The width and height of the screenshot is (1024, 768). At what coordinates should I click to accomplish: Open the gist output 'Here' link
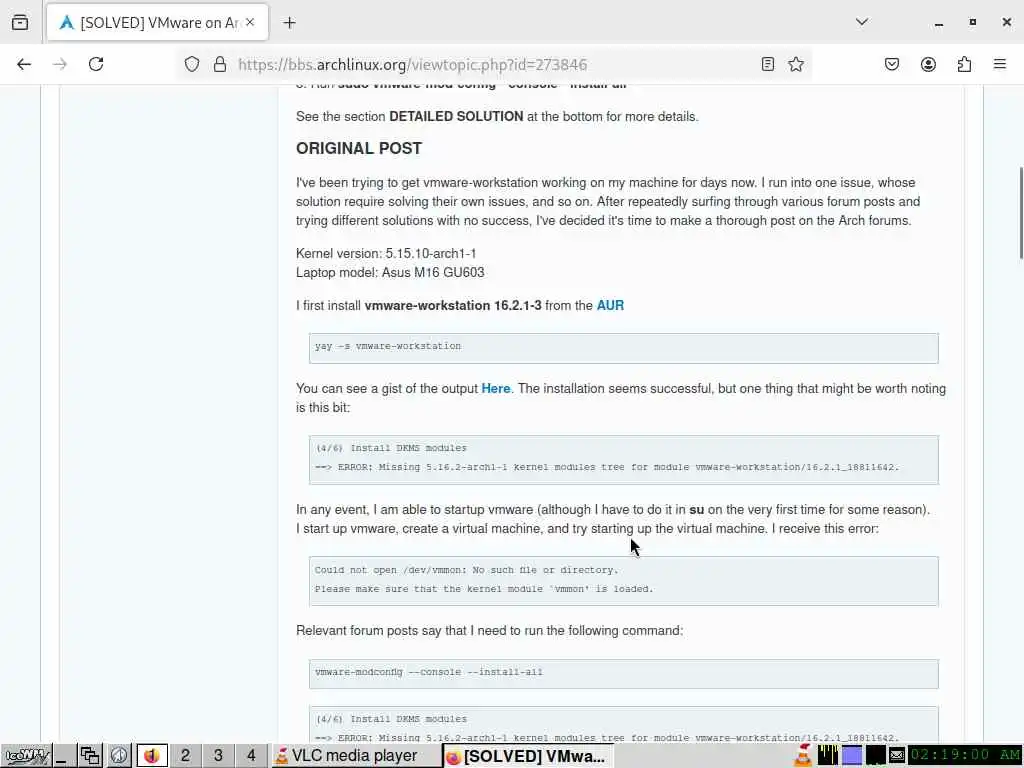tap(496, 388)
